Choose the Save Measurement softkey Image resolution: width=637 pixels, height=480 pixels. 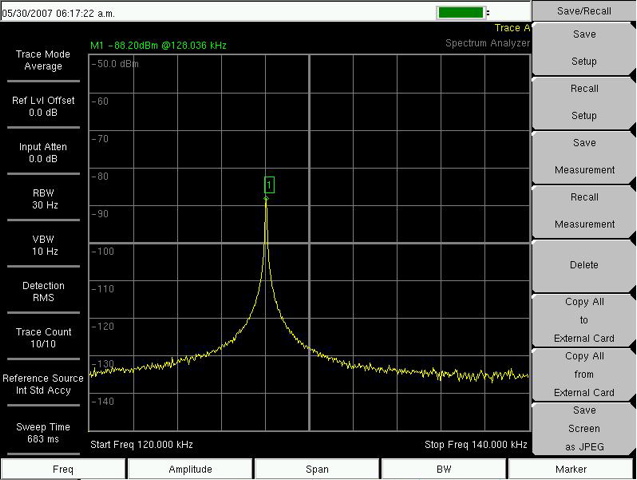tap(584, 156)
